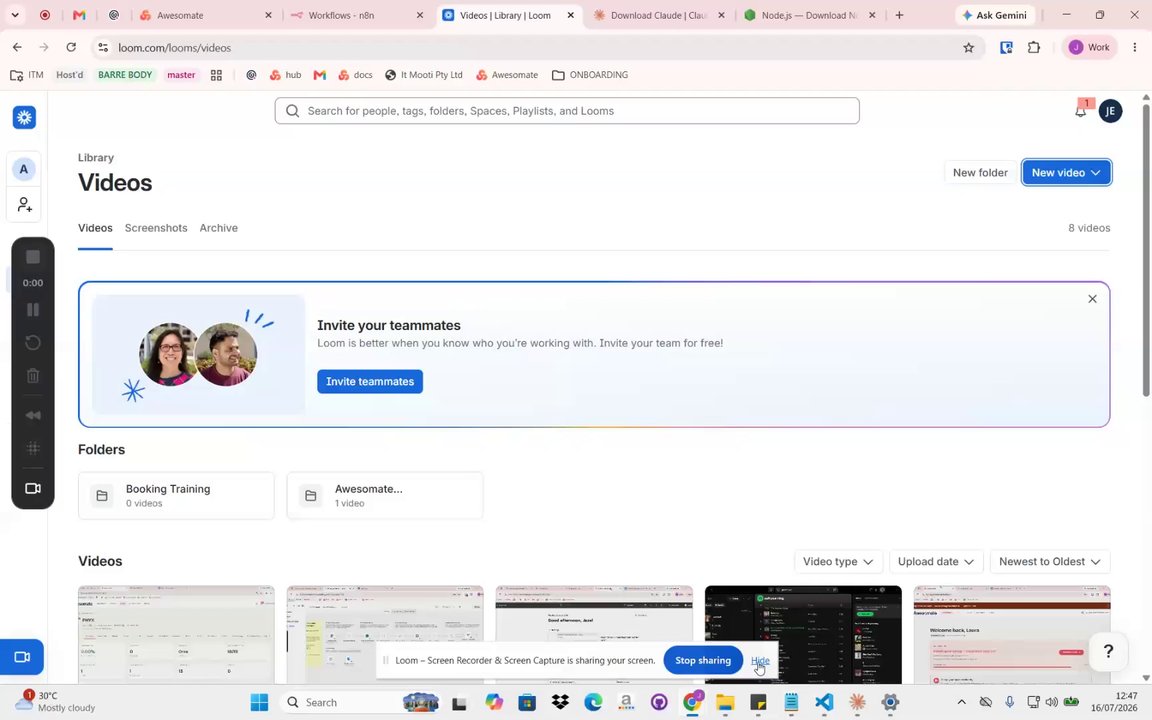Click the rewind icon in recording bar

coord(33,415)
